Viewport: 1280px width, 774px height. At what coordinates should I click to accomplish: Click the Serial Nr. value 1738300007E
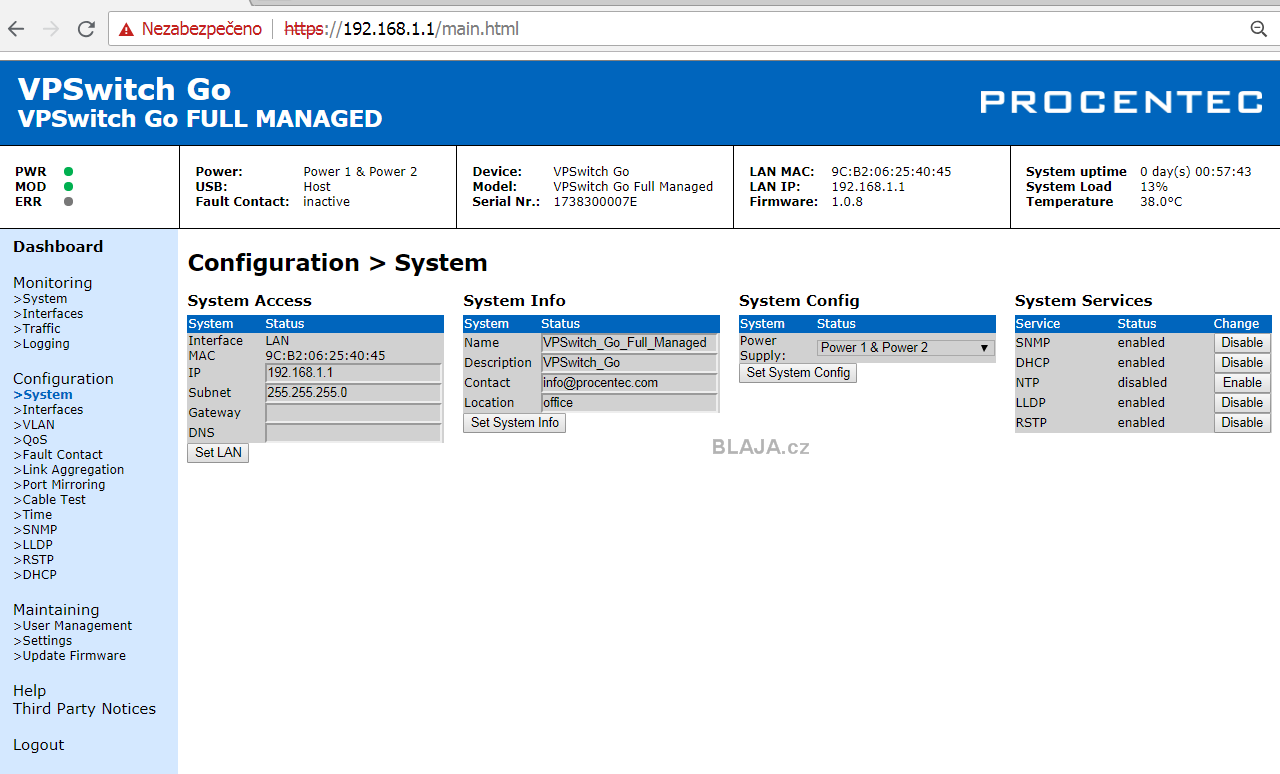pos(595,202)
